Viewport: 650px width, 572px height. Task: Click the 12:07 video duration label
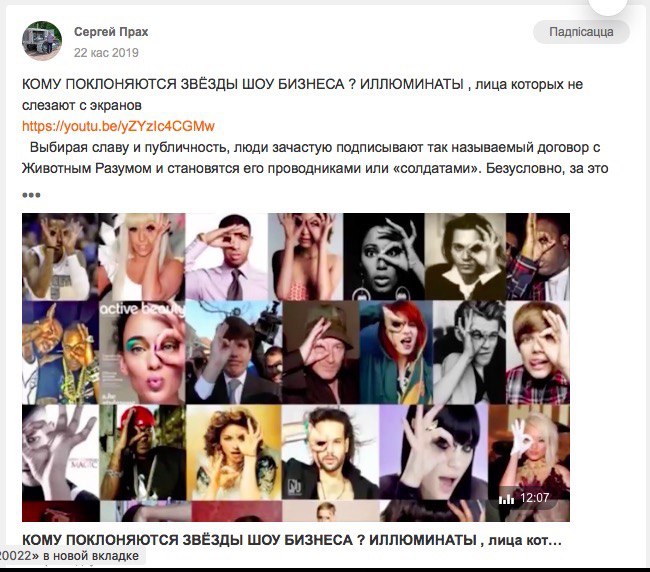(x=535, y=498)
